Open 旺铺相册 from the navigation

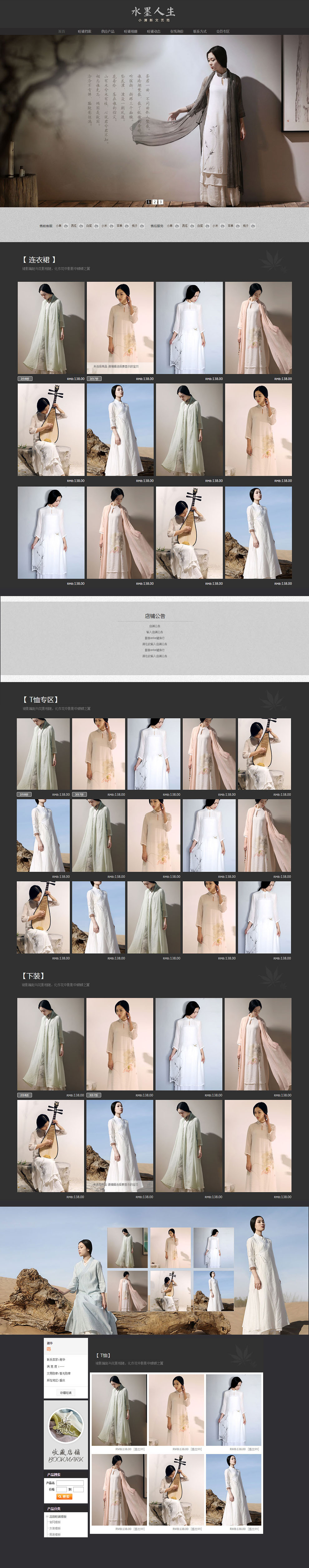coord(131,31)
